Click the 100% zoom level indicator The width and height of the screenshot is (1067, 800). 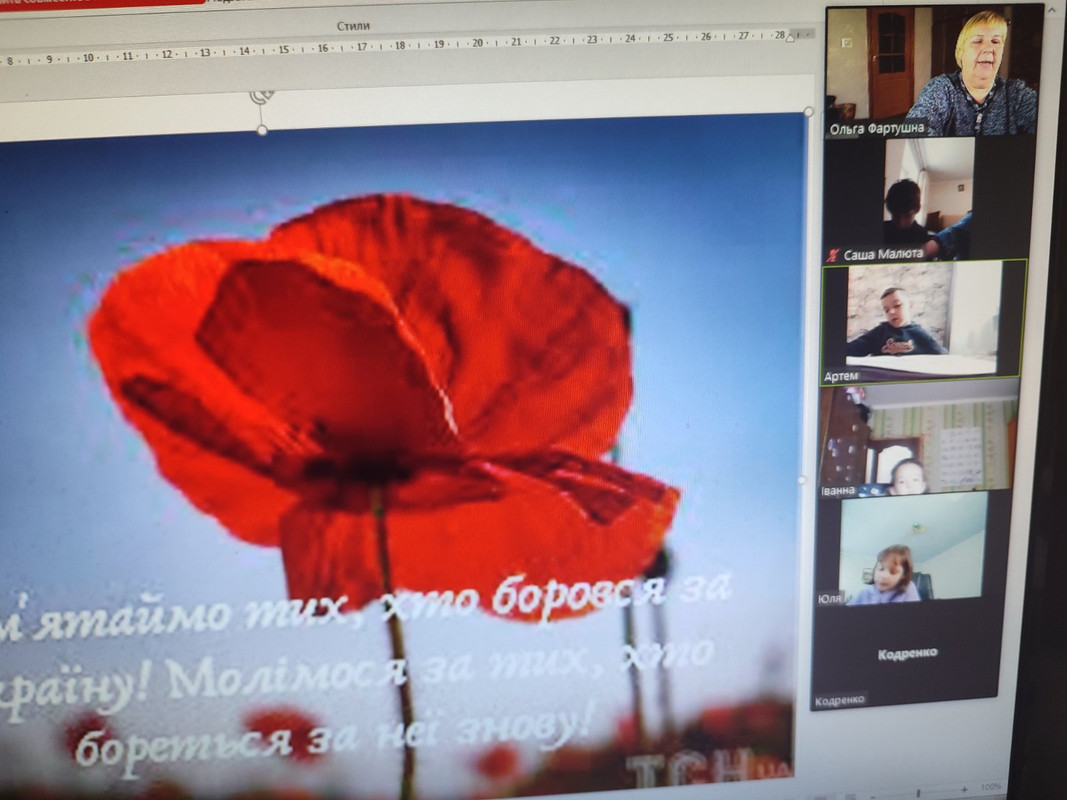990,788
